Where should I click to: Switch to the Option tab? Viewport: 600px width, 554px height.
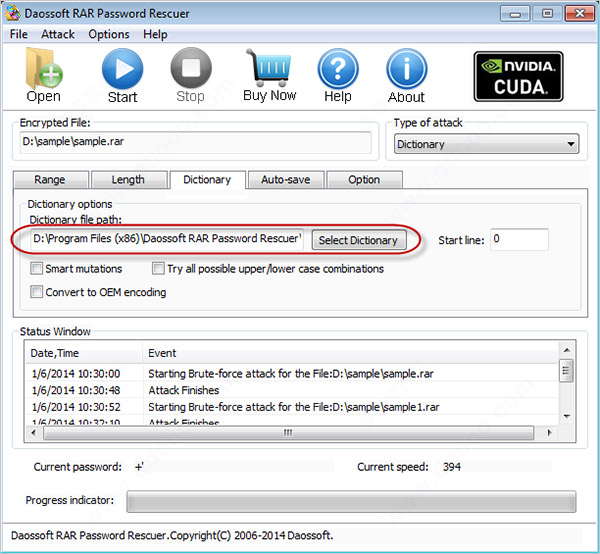tap(364, 179)
